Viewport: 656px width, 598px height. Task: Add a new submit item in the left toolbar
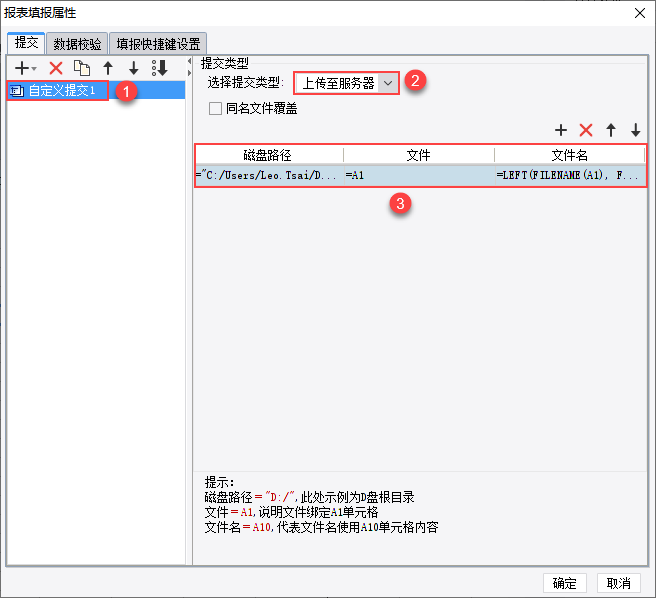click(x=25, y=68)
